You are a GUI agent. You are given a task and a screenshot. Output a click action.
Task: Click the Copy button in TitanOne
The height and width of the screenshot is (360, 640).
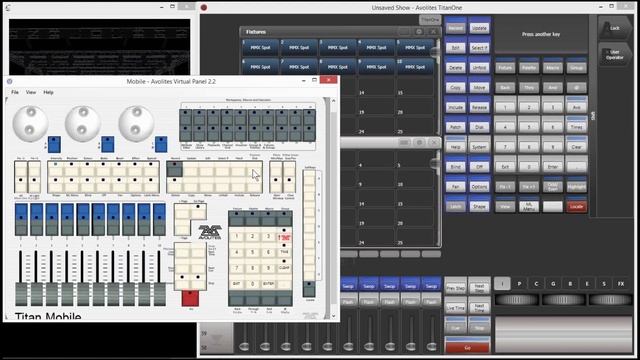coord(456,87)
